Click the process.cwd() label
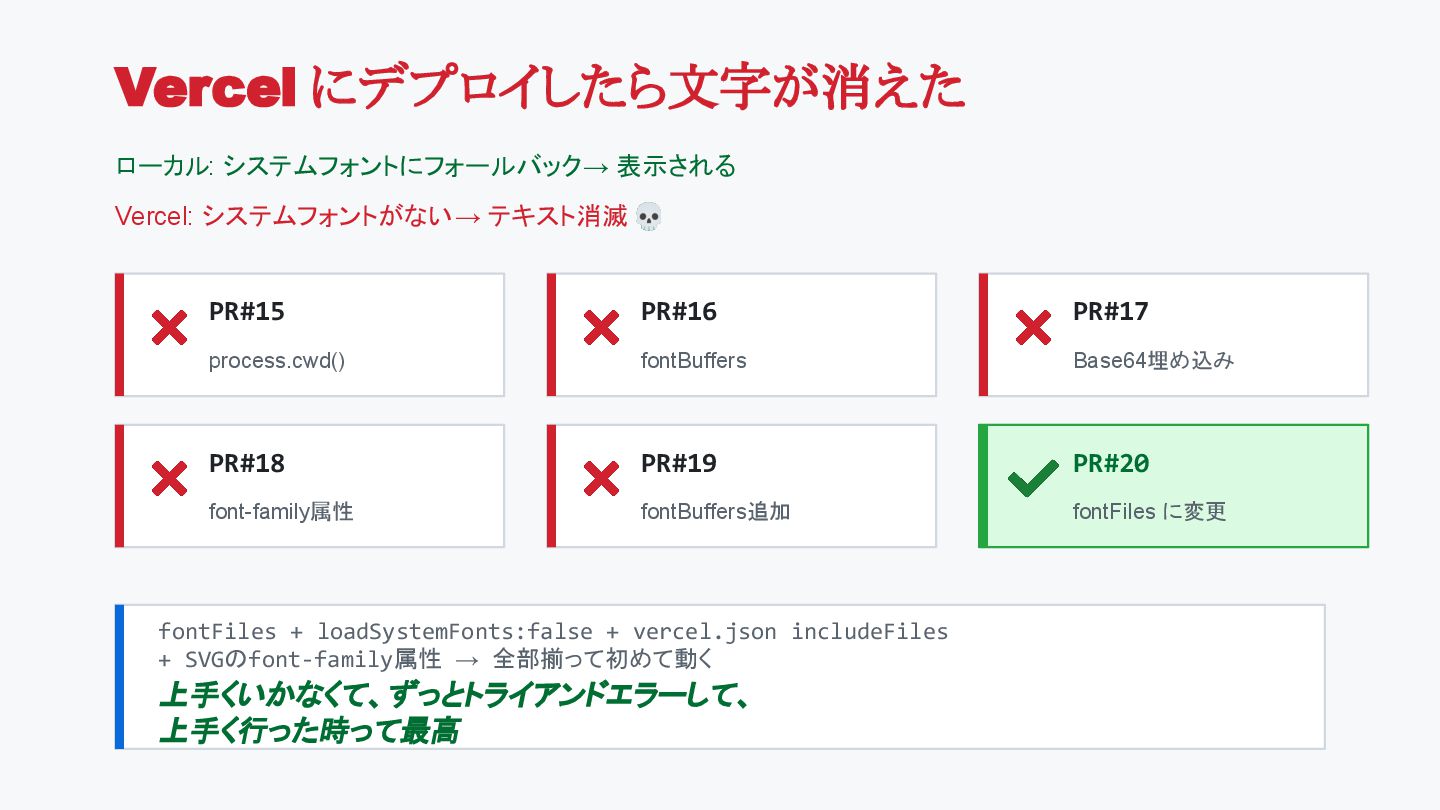Image resolution: width=1440 pixels, height=810 pixels. point(277,360)
